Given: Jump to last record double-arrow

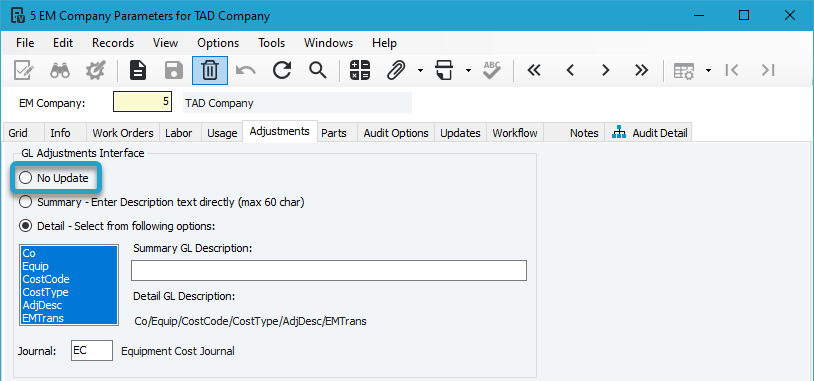Looking at the screenshot, I should click(x=642, y=71).
